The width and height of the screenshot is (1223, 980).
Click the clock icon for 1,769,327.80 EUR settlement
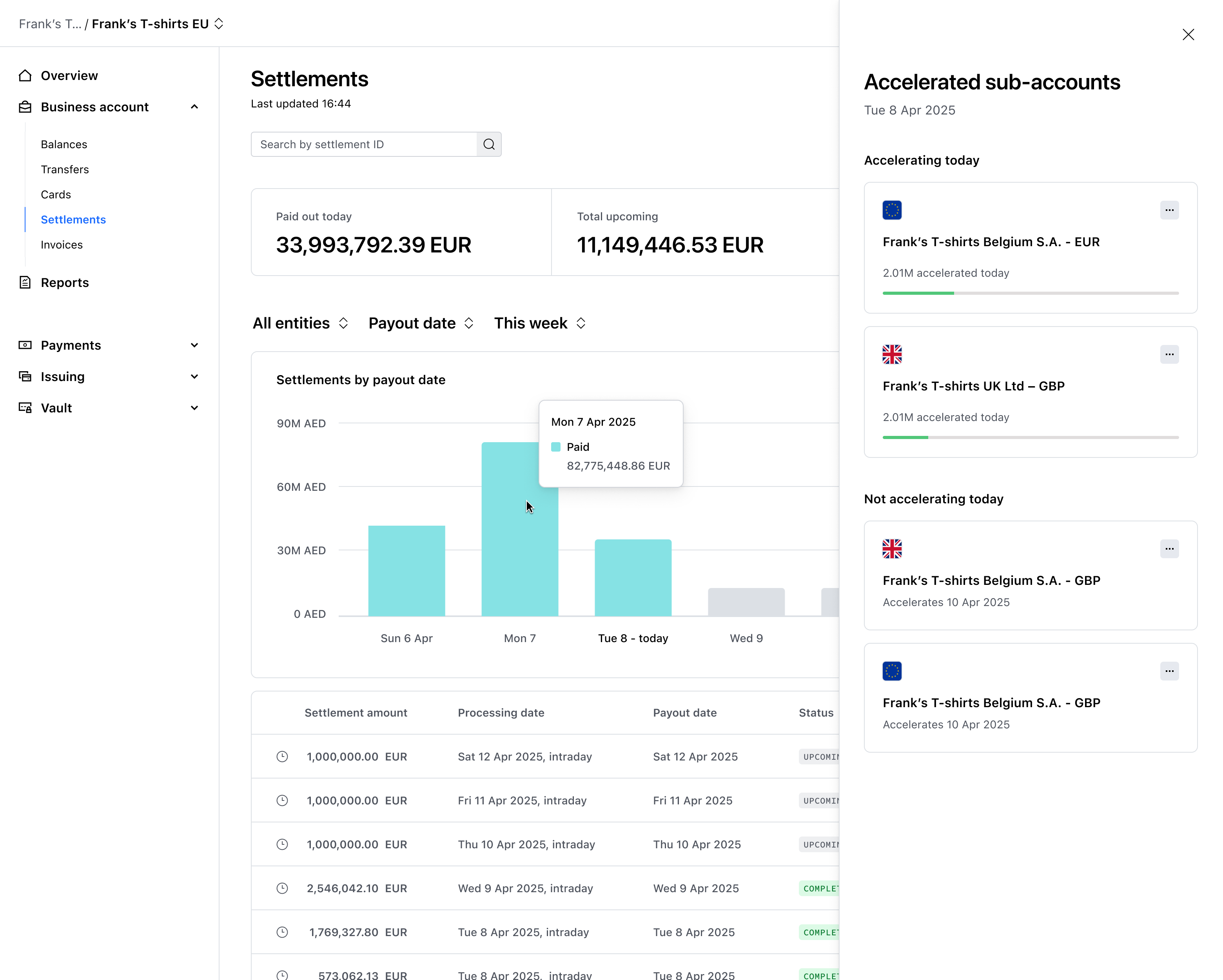click(282, 932)
